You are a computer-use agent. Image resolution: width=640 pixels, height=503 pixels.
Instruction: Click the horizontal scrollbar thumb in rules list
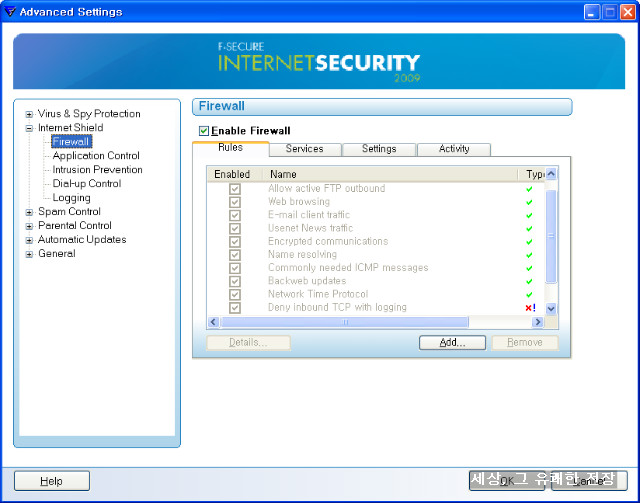coord(344,322)
